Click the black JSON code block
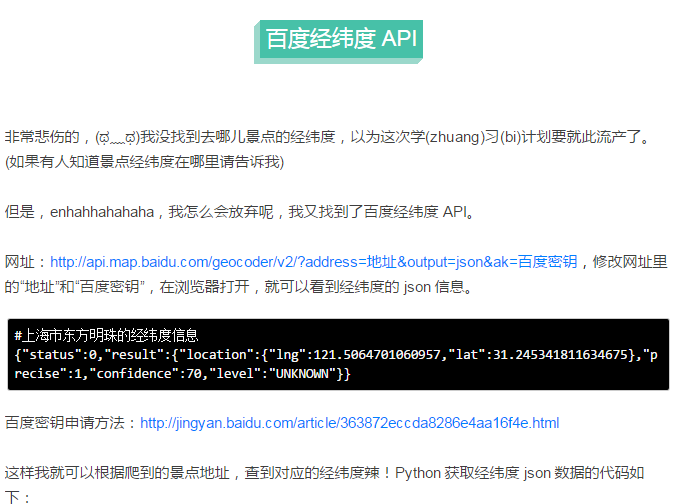This screenshot has width=680, height=504. click(x=338, y=354)
